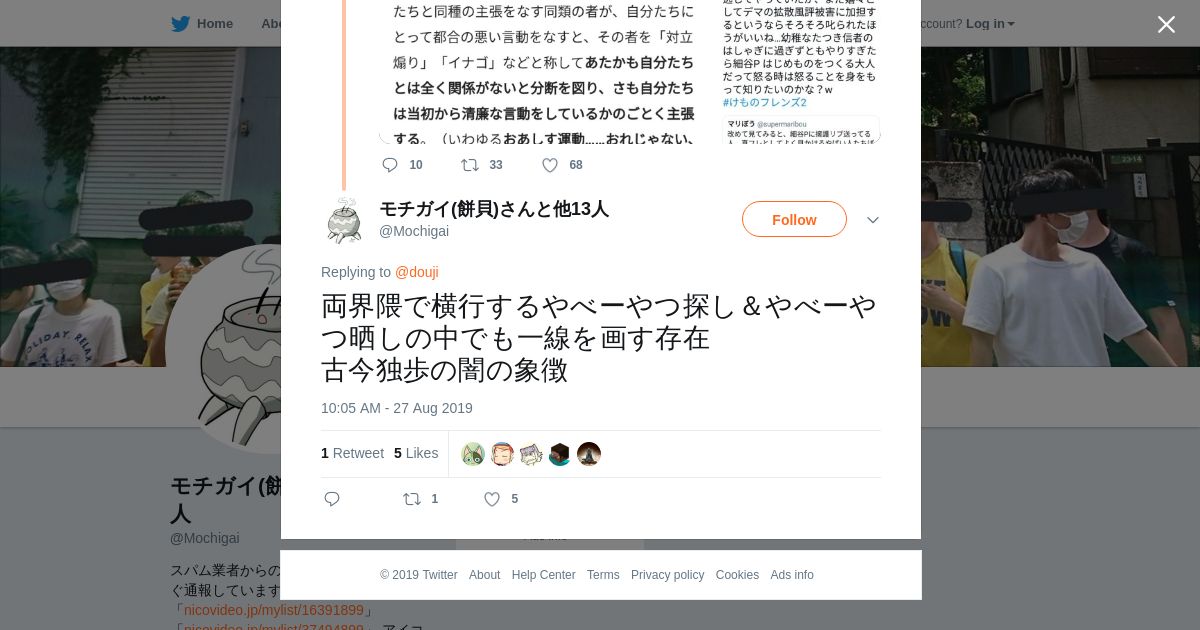The image size is (1200, 630).
Task: Like the main tweet with 5 likes
Action: tap(492, 499)
